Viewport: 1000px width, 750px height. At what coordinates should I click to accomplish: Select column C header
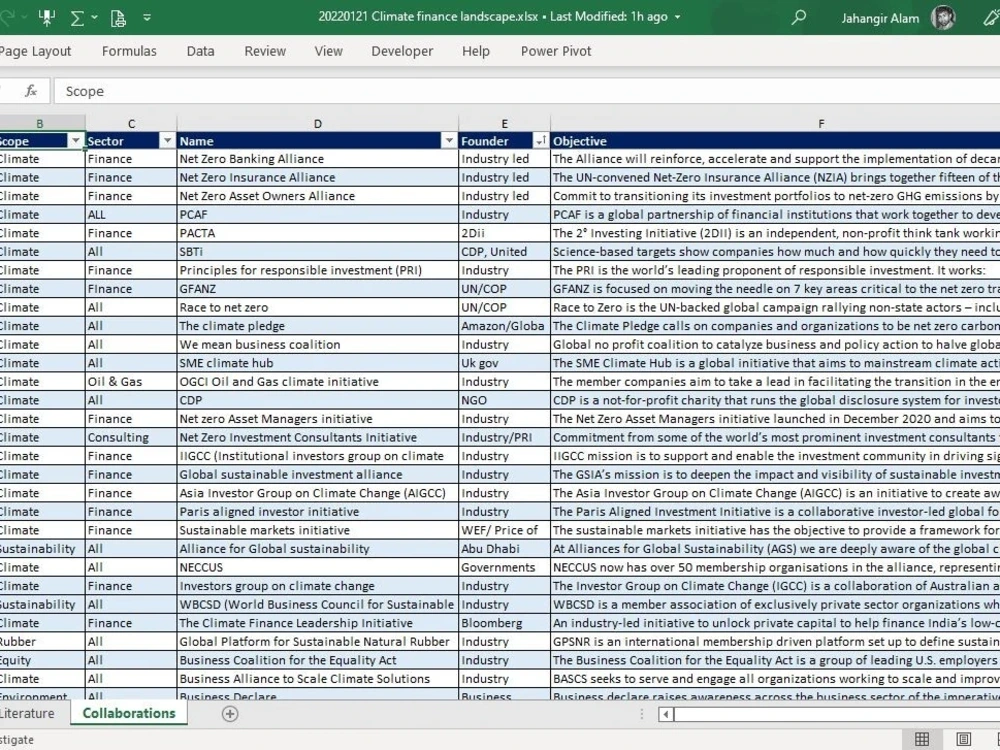click(x=131, y=124)
